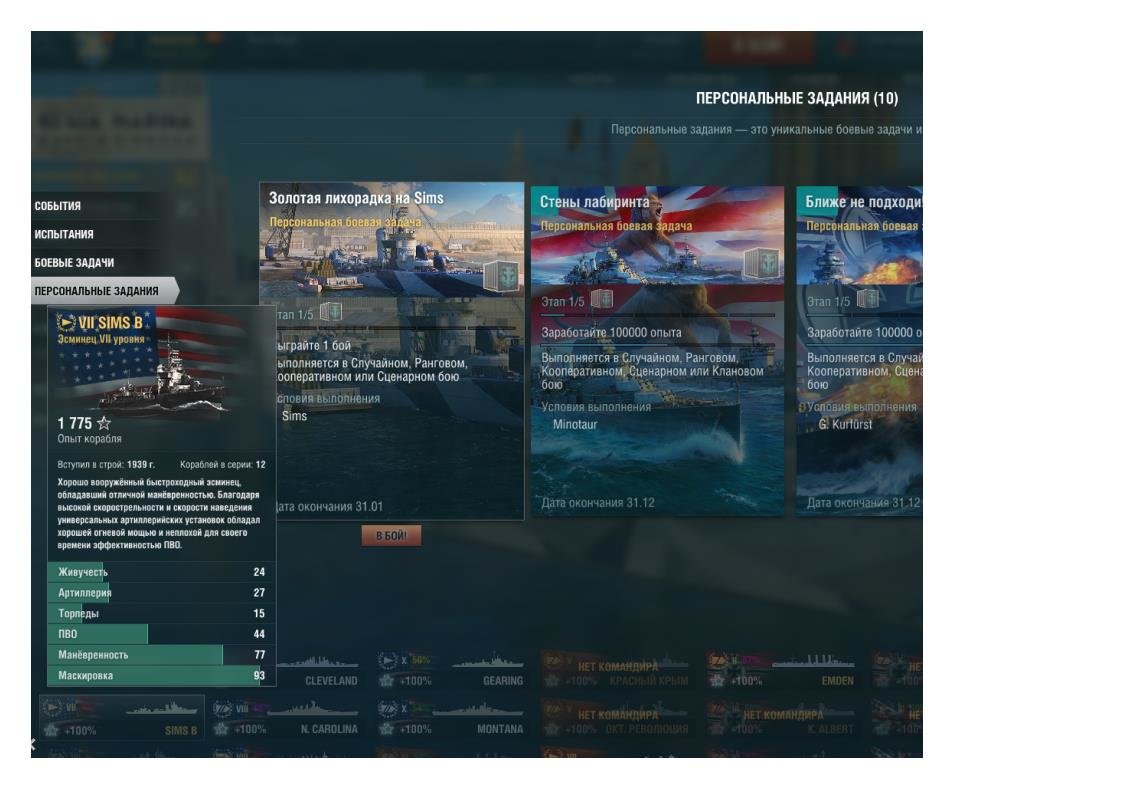Click the G. Kurfürst ship requirement
Image resolution: width=1122 pixels, height=793 pixels.
click(845, 424)
